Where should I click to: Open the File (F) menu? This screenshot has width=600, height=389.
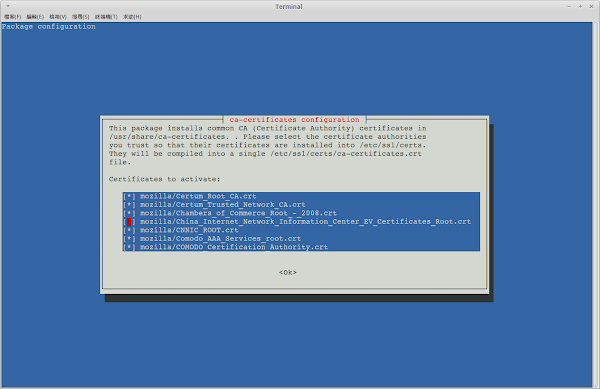click(13, 17)
